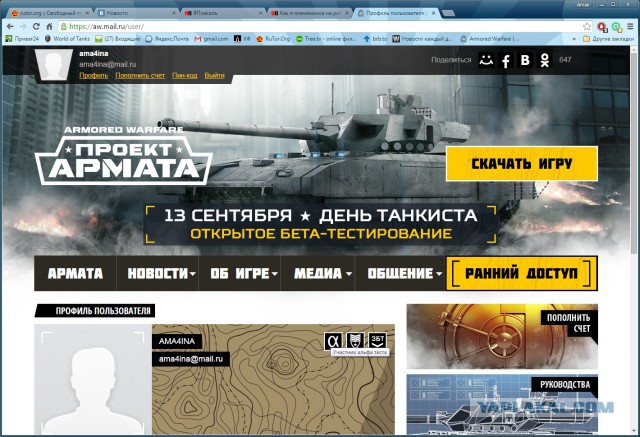Click the red extension icon in toolbar
The width and height of the screenshot is (640, 437).
(602, 27)
